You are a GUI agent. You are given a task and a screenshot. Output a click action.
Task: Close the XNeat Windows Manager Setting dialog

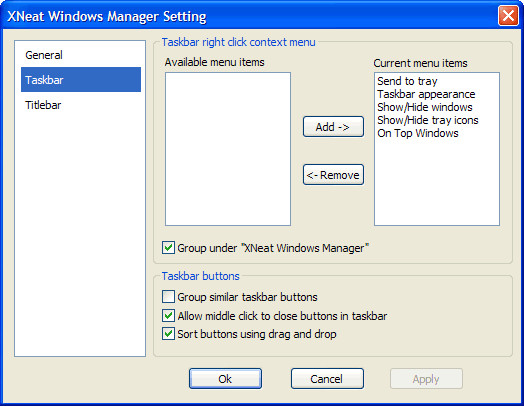point(508,15)
